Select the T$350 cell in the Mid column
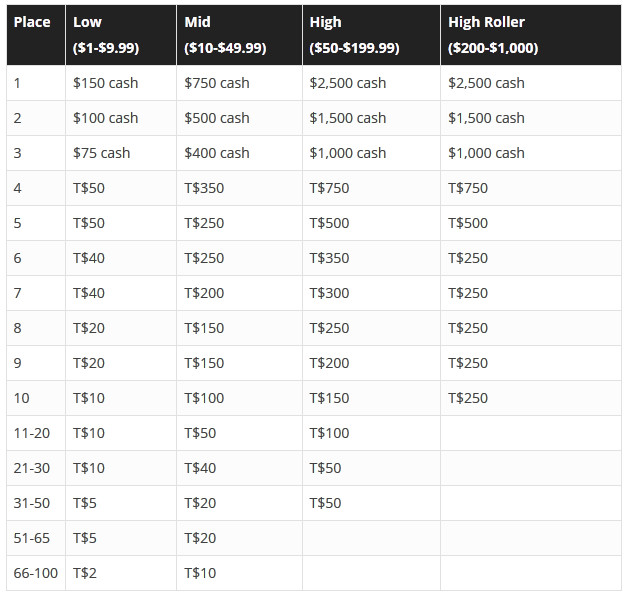The image size is (635, 598). coord(239,188)
